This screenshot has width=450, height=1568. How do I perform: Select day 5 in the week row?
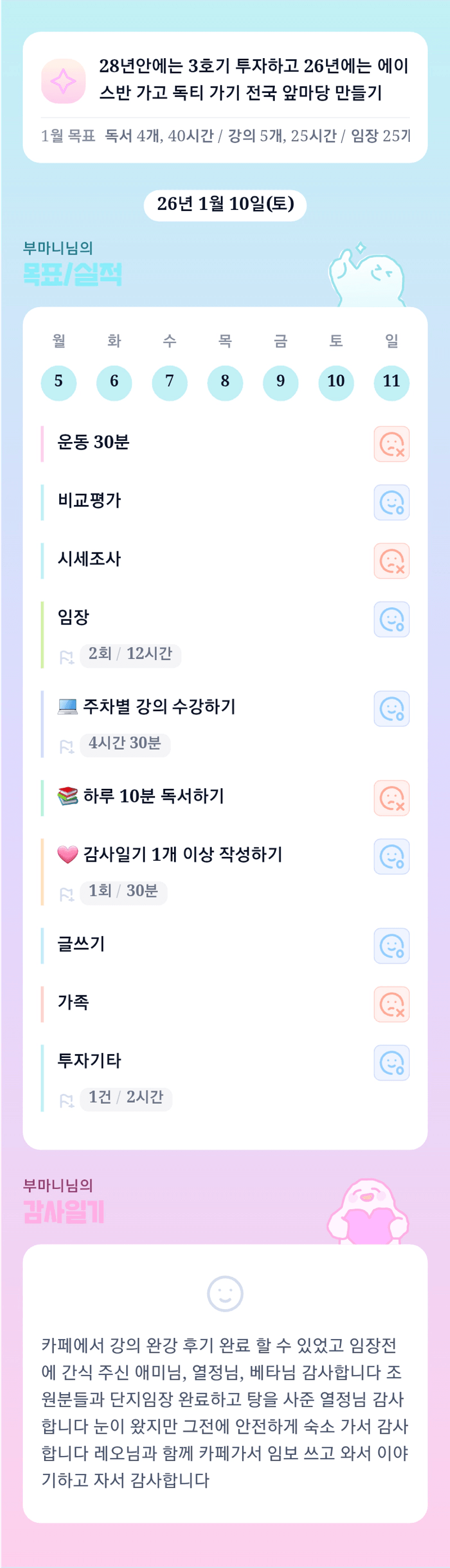[x=58, y=383]
